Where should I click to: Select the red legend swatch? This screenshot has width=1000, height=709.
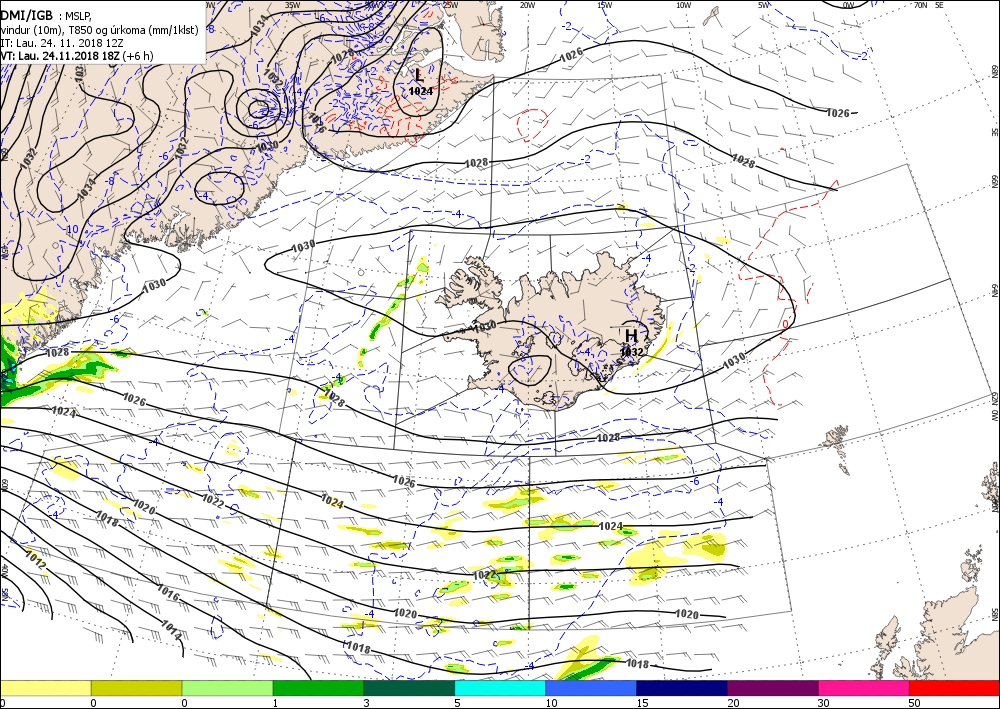pyautogui.click(x=955, y=688)
